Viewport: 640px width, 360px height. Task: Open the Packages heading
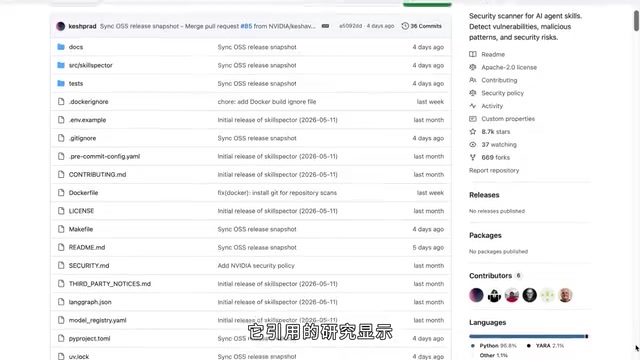pyautogui.click(x=485, y=236)
